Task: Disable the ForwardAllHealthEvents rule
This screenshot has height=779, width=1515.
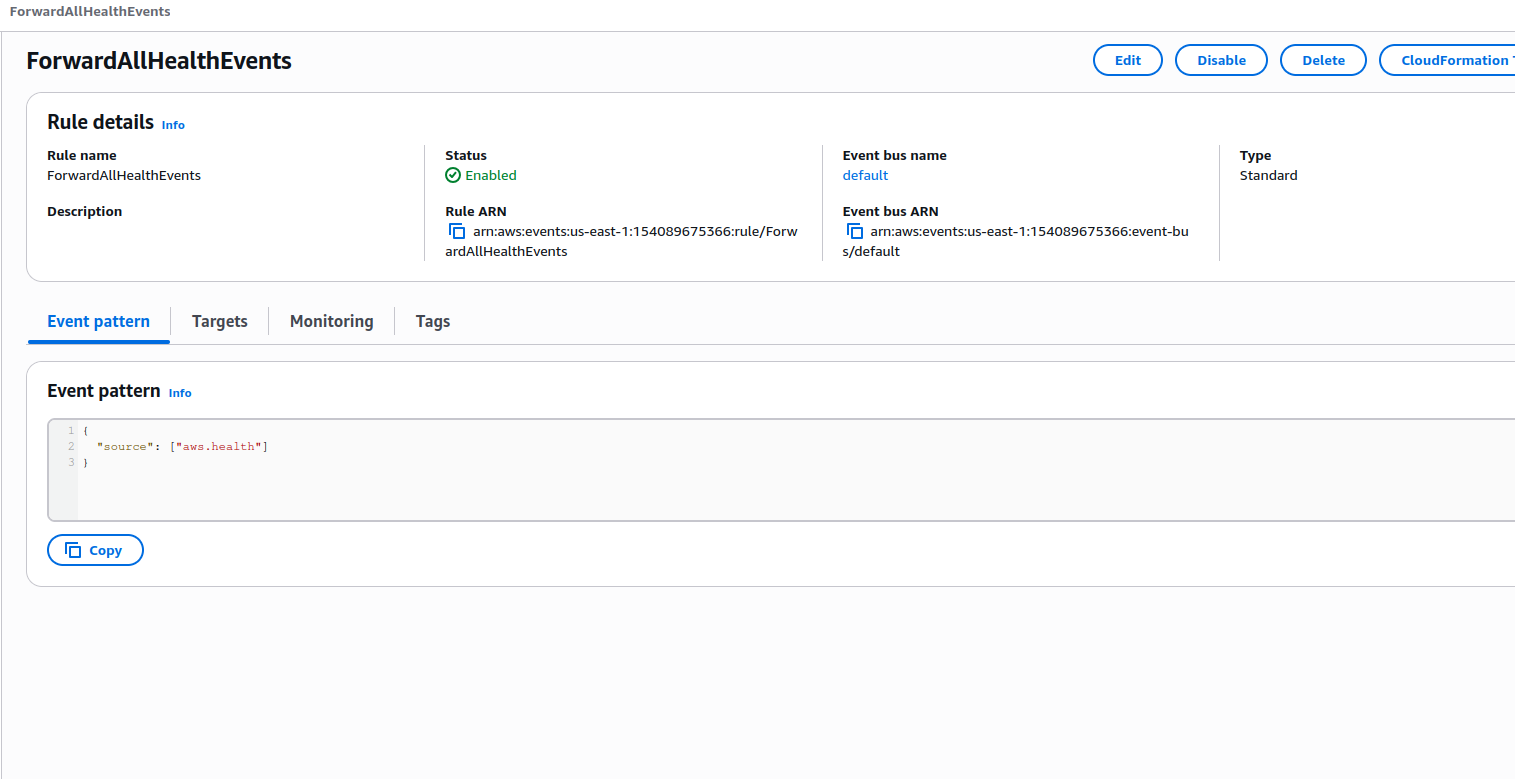Action: pyautogui.click(x=1221, y=60)
